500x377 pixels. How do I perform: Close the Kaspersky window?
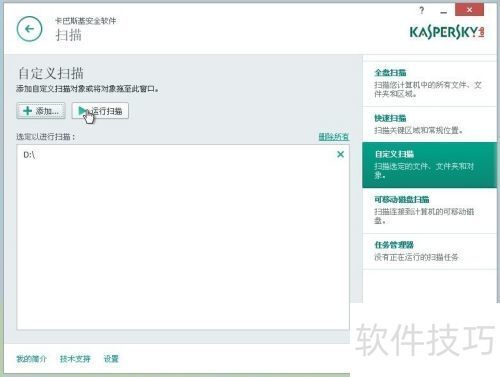click(x=469, y=10)
